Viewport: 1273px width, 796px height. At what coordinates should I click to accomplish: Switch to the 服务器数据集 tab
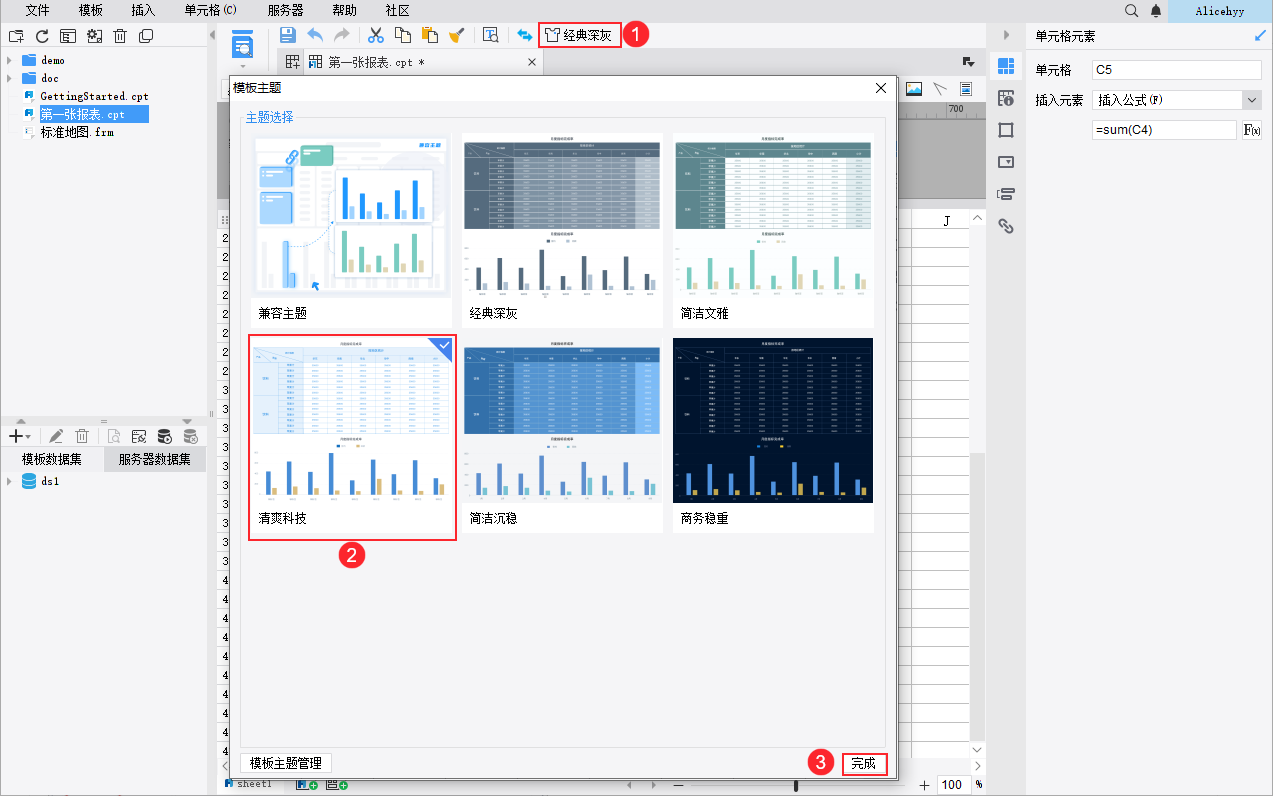click(155, 459)
